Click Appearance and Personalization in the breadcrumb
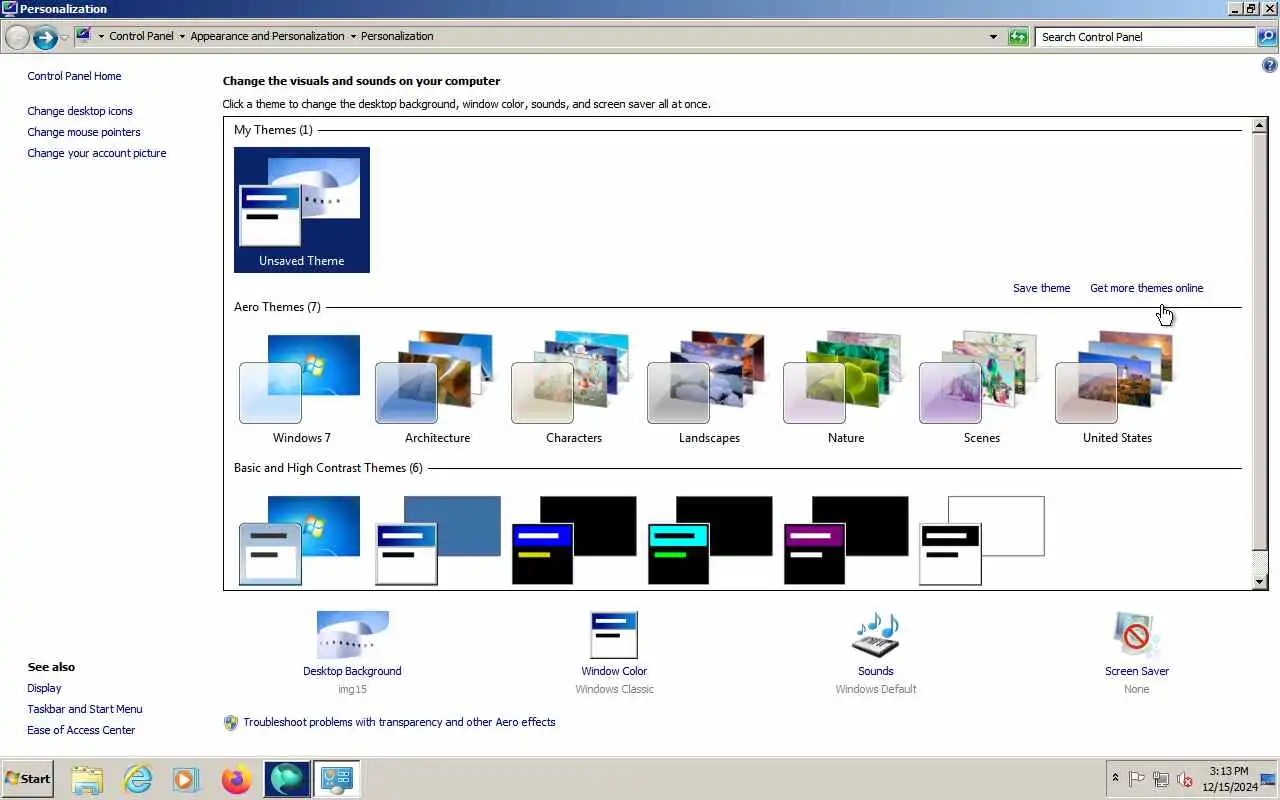Image resolution: width=1280 pixels, height=800 pixels. 267,36
